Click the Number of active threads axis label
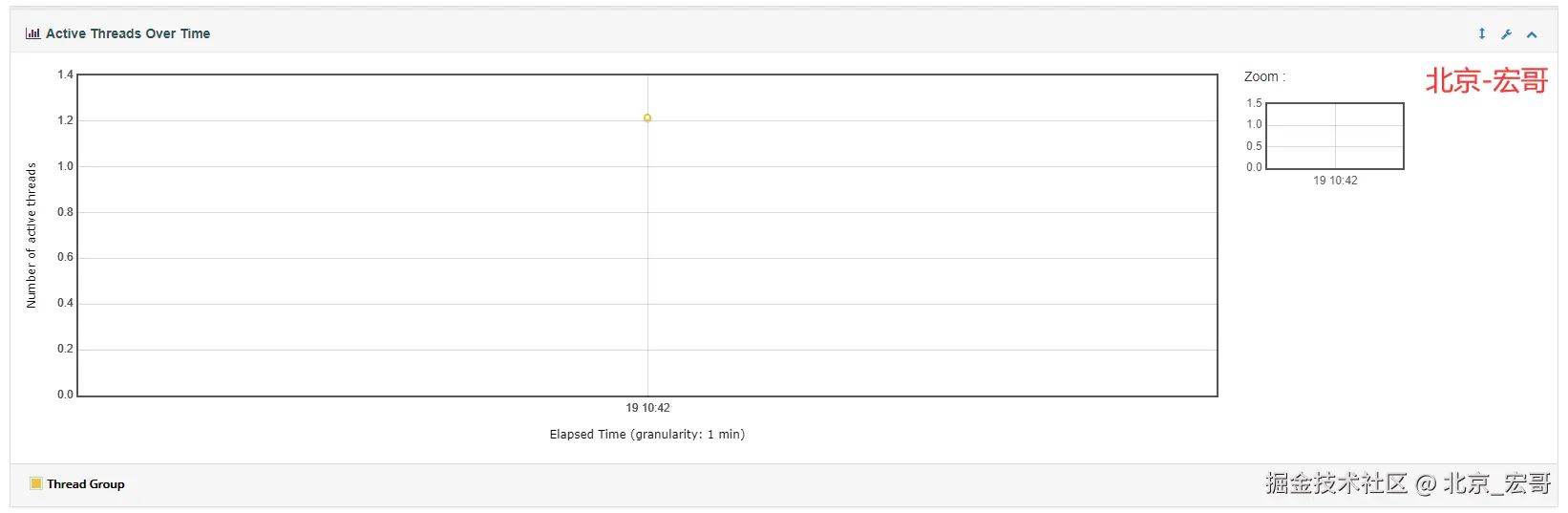The image size is (1568, 513). [32, 235]
